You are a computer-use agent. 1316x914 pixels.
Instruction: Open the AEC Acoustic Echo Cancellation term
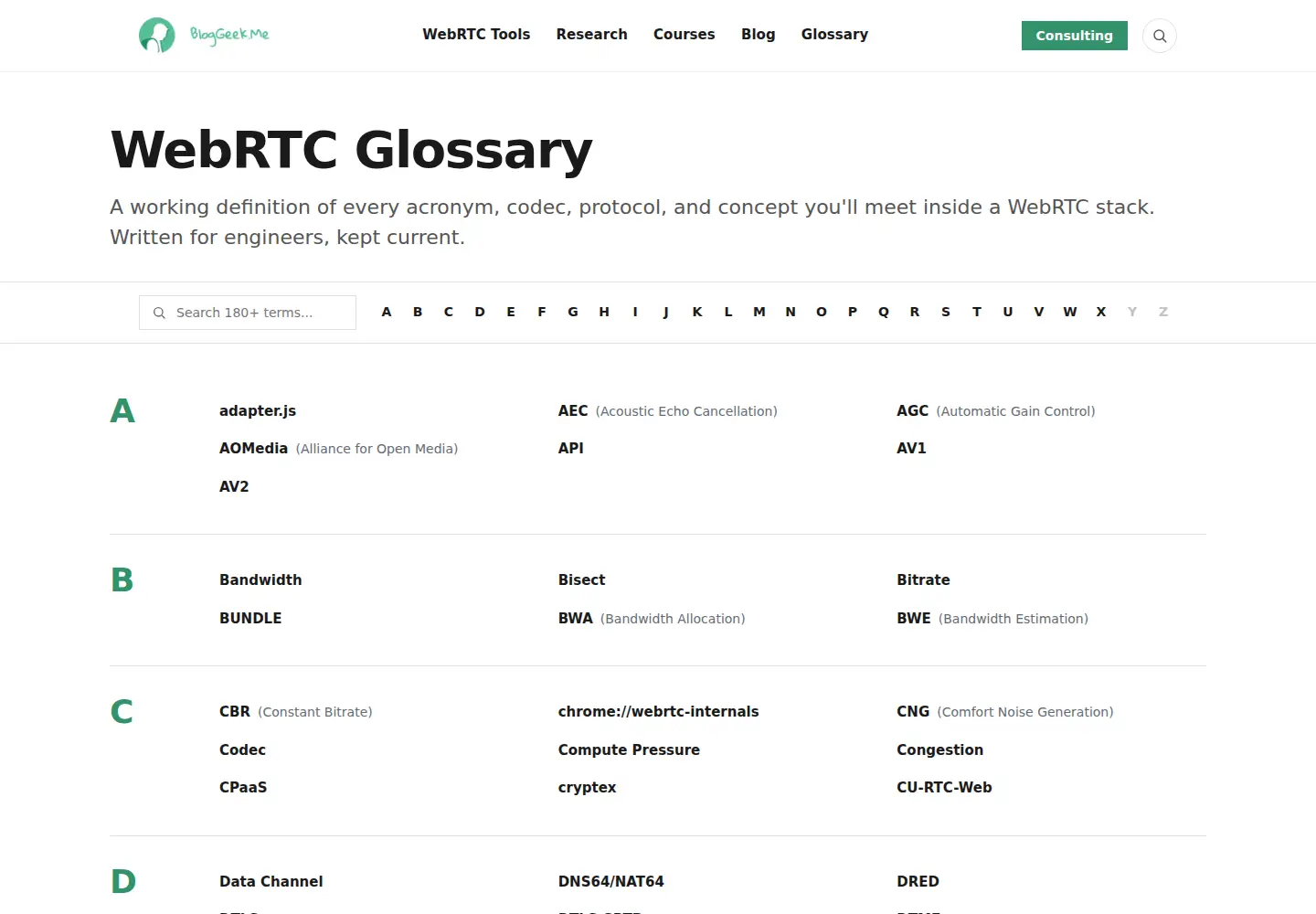[x=668, y=411]
